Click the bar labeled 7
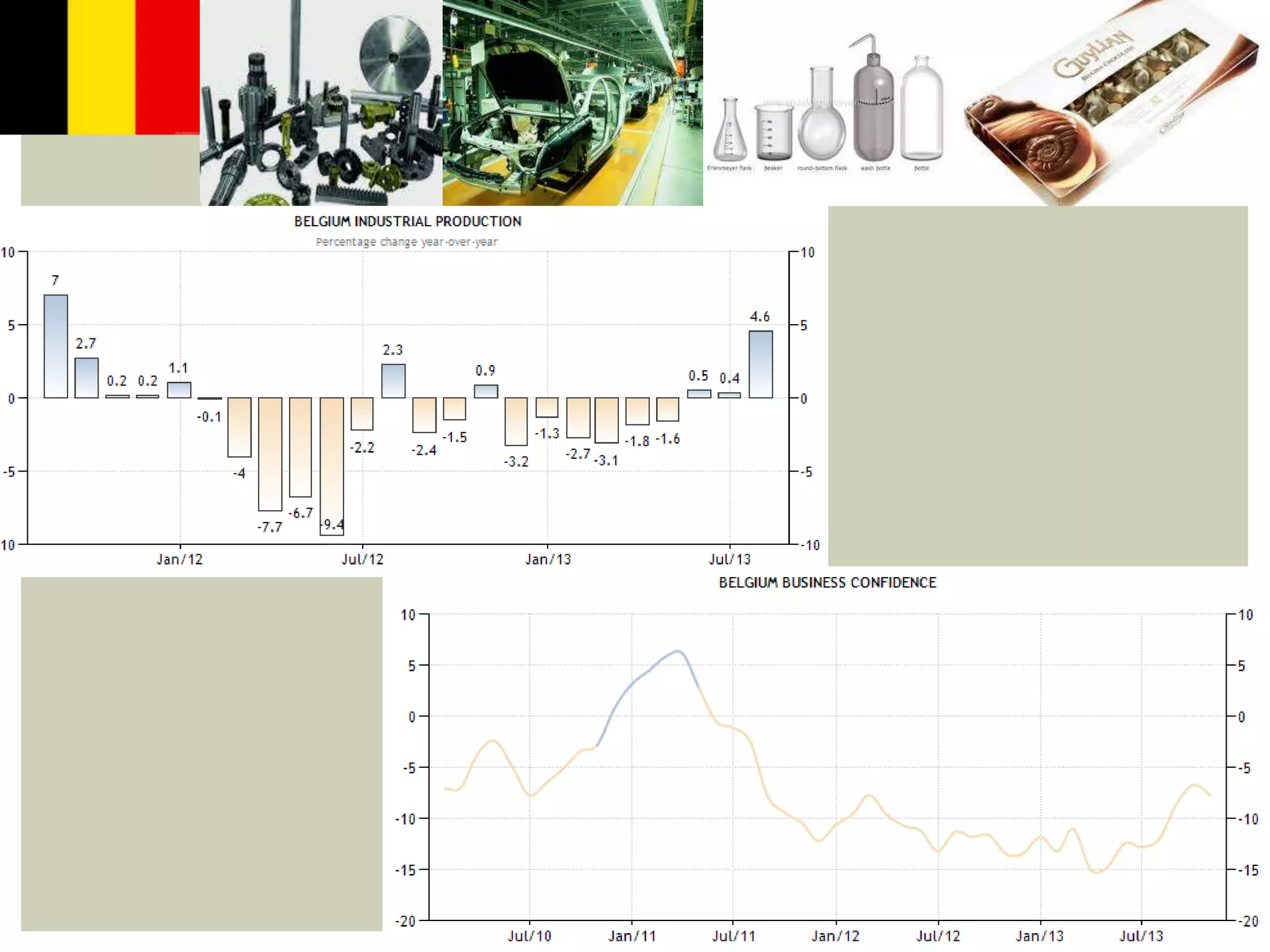The image size is (1270, 952). pyautogui.click(x=56, y=346)
